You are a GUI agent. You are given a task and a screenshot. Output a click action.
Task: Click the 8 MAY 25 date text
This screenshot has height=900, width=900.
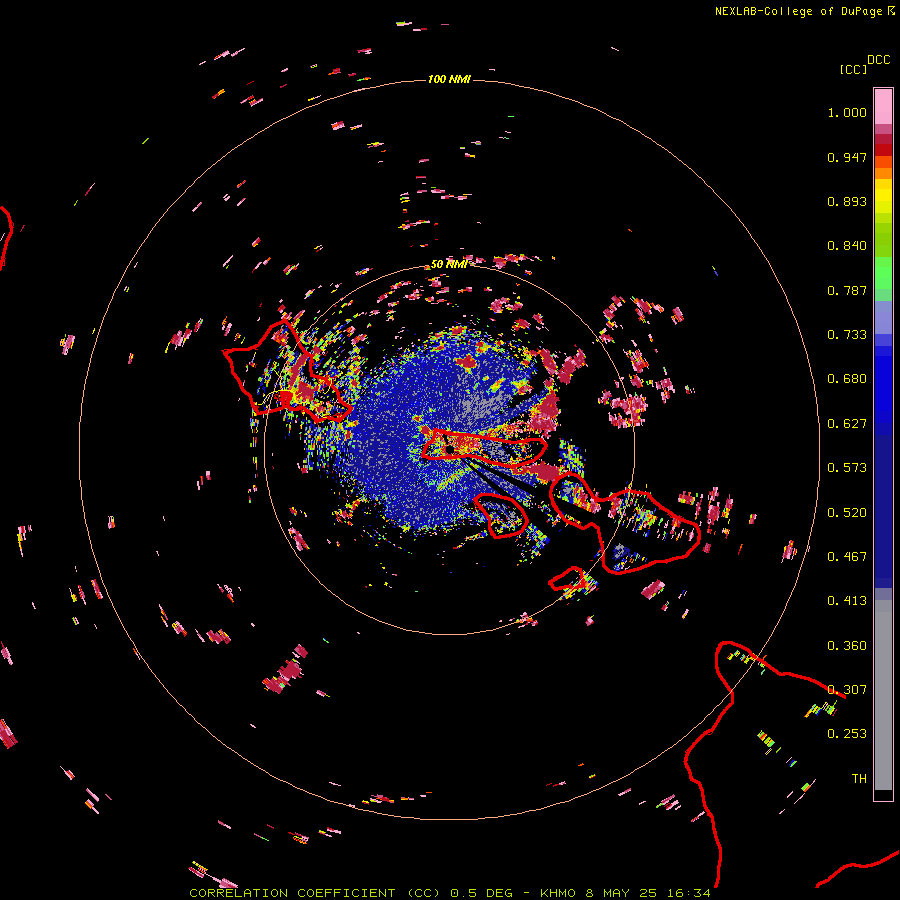(x=622, y=893)
